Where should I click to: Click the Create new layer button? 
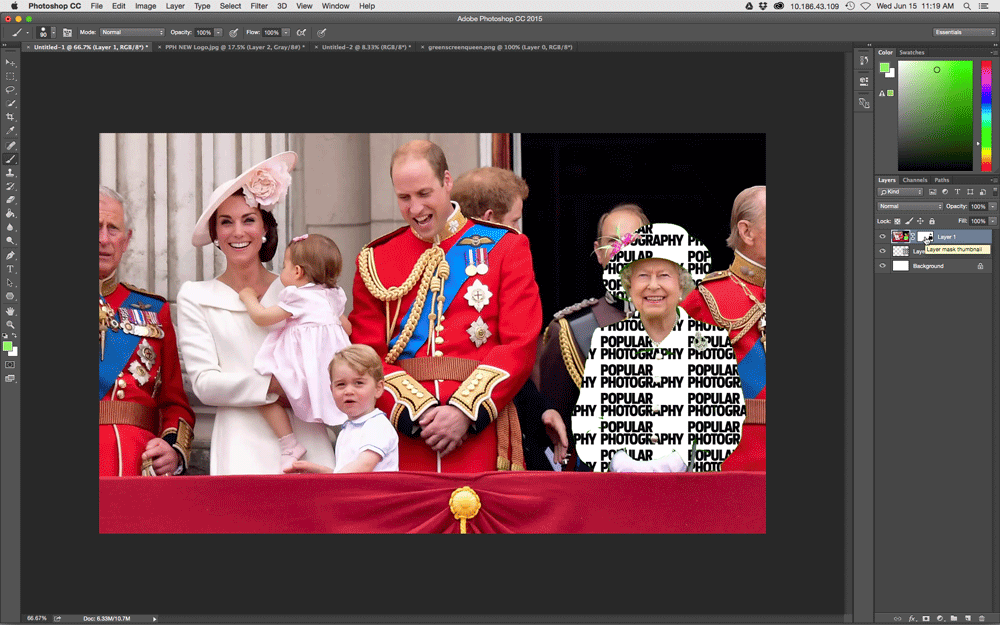[x=968, y=619]
